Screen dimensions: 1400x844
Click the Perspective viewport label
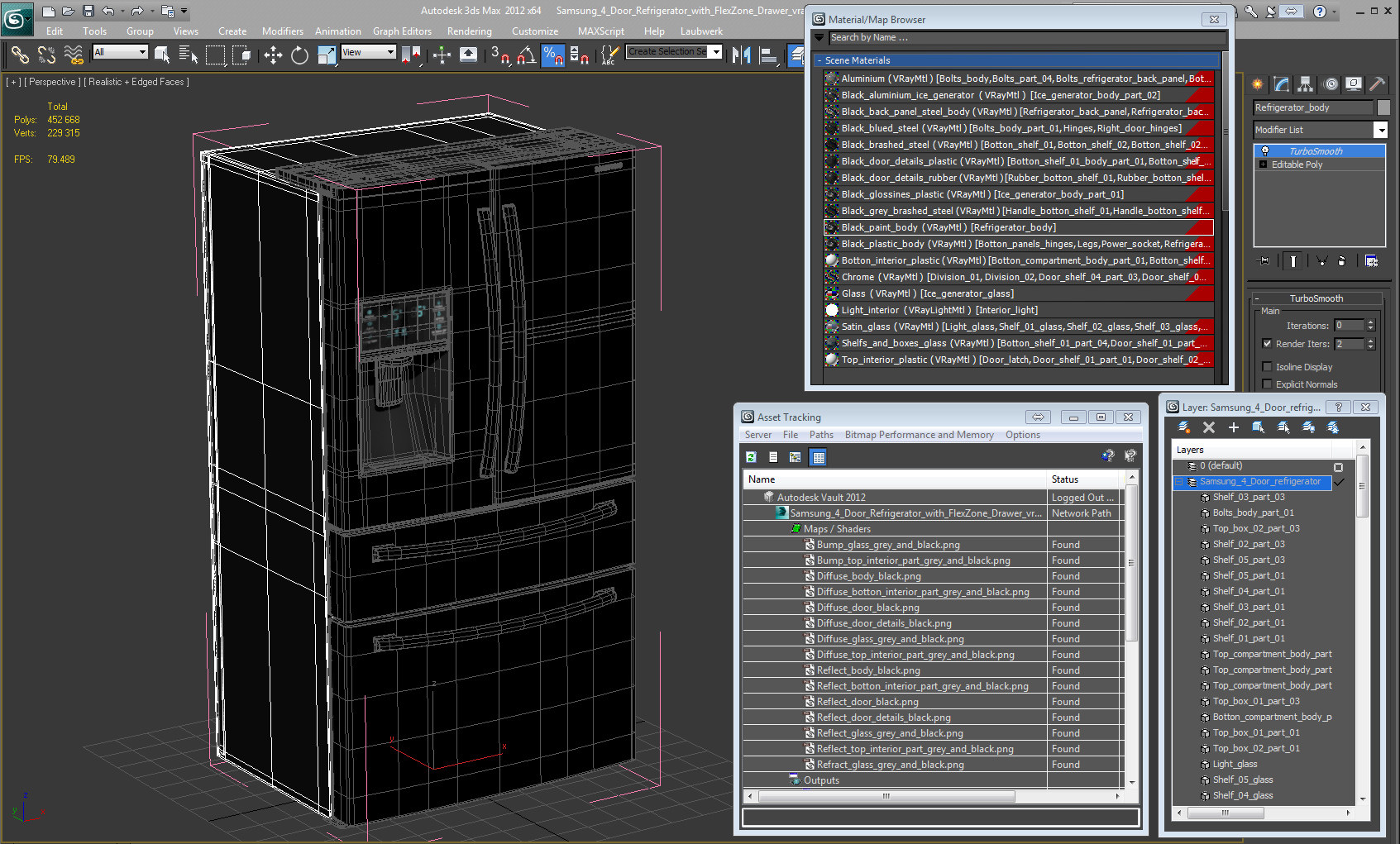53,82
